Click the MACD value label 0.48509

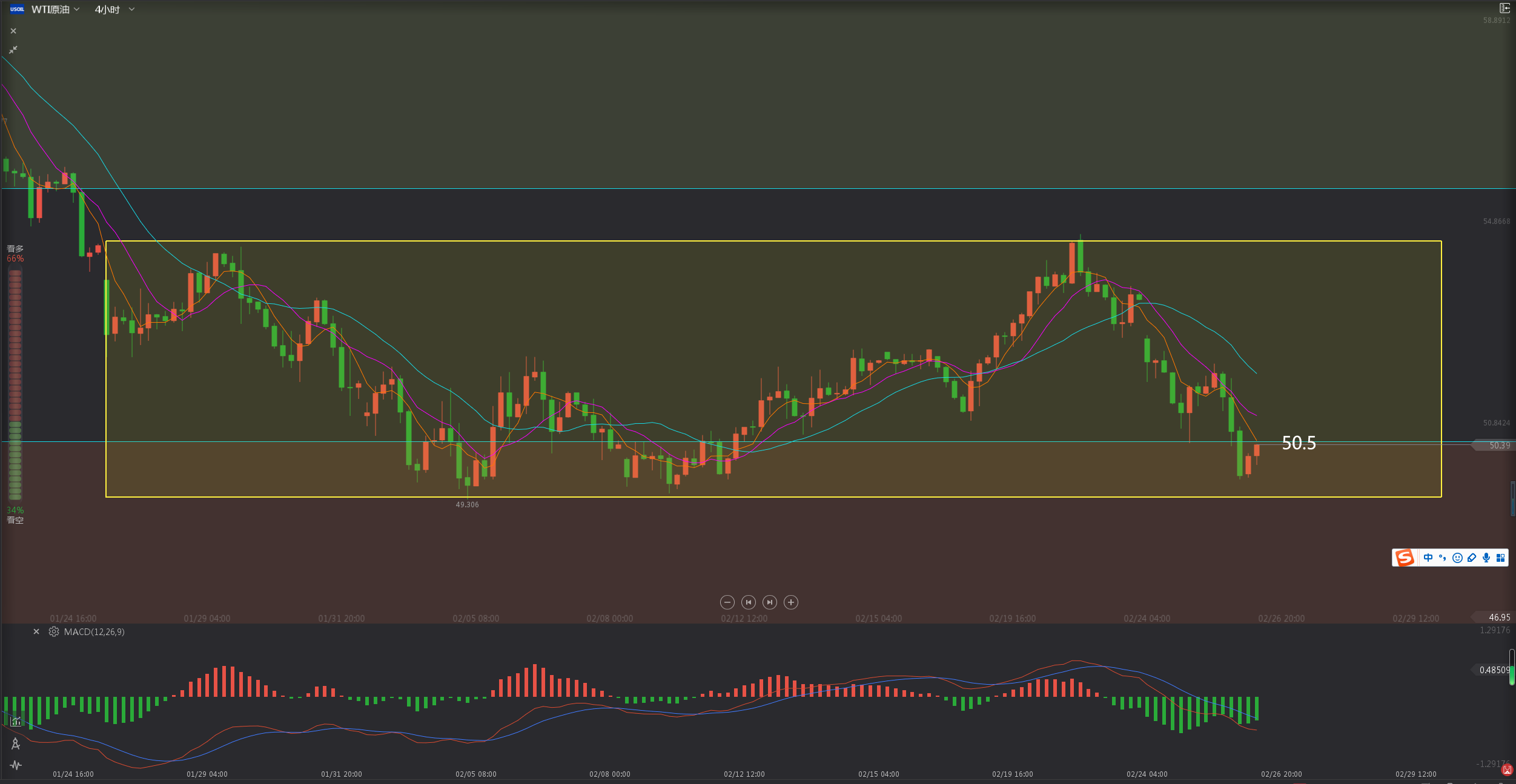click(x=1491, y=670)
